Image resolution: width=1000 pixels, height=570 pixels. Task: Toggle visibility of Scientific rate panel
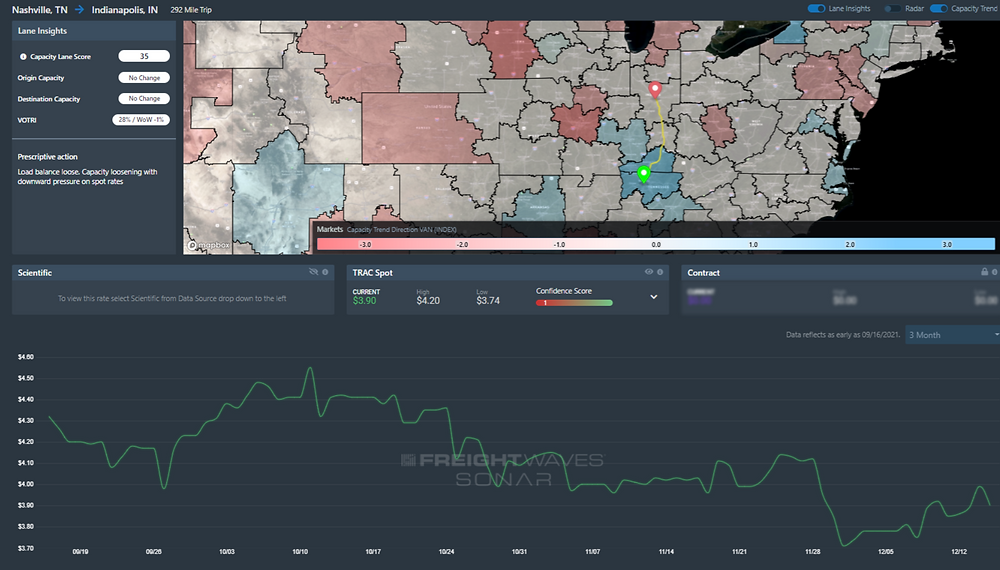click(313, 272)
